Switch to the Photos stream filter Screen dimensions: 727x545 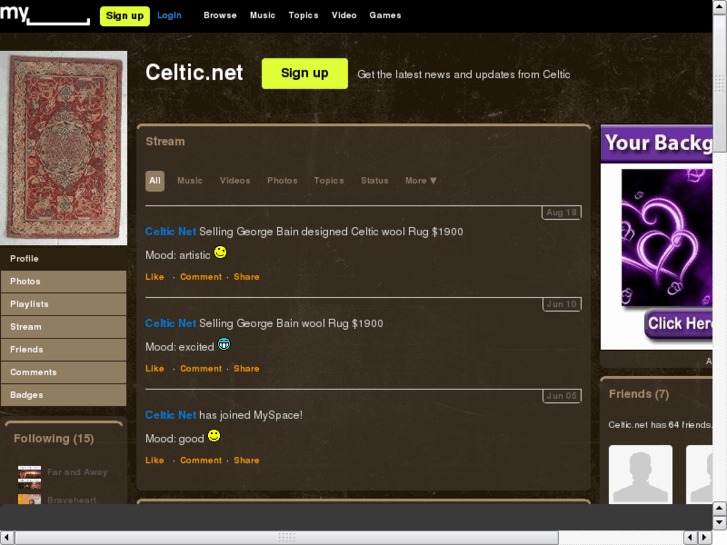point(282,181)
